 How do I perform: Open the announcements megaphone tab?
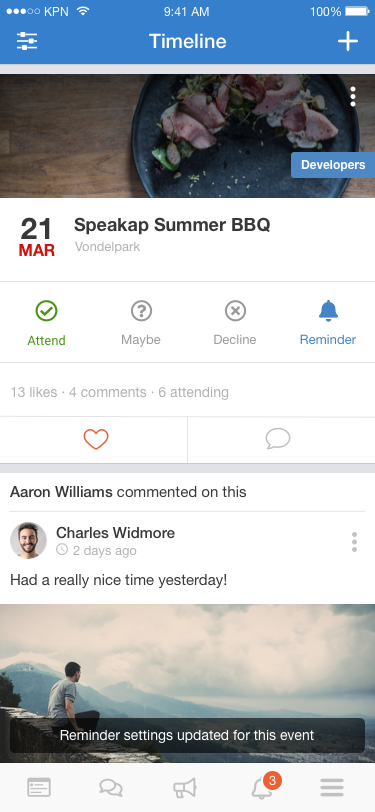click(185, 788)
